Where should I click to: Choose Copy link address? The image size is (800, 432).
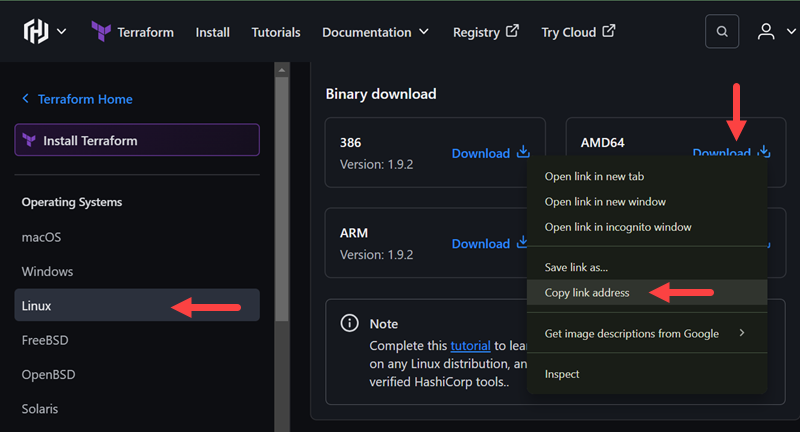[647, 292]
